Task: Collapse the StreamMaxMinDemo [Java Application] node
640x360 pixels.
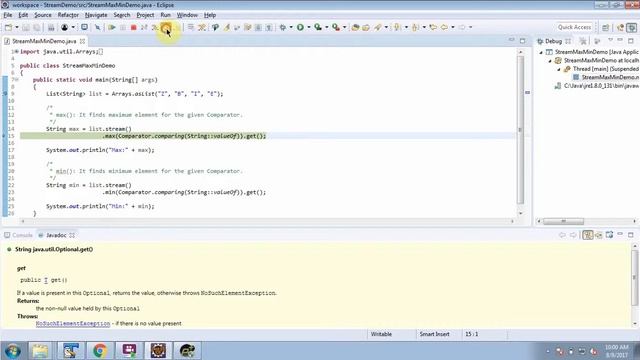Action: 541,52
